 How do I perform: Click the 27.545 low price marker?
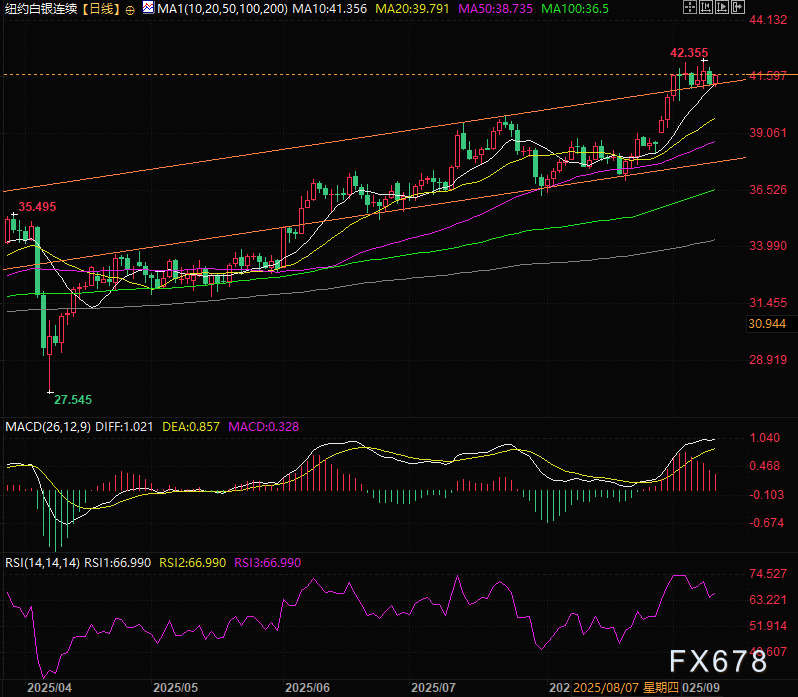pyautogui.click(x=70, y=399)
